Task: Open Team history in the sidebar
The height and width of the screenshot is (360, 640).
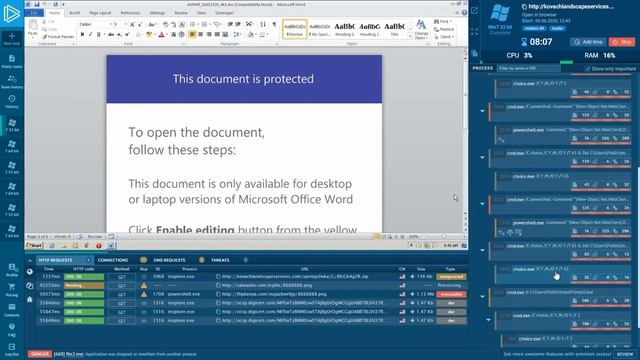Action: (x=12, y=82)
